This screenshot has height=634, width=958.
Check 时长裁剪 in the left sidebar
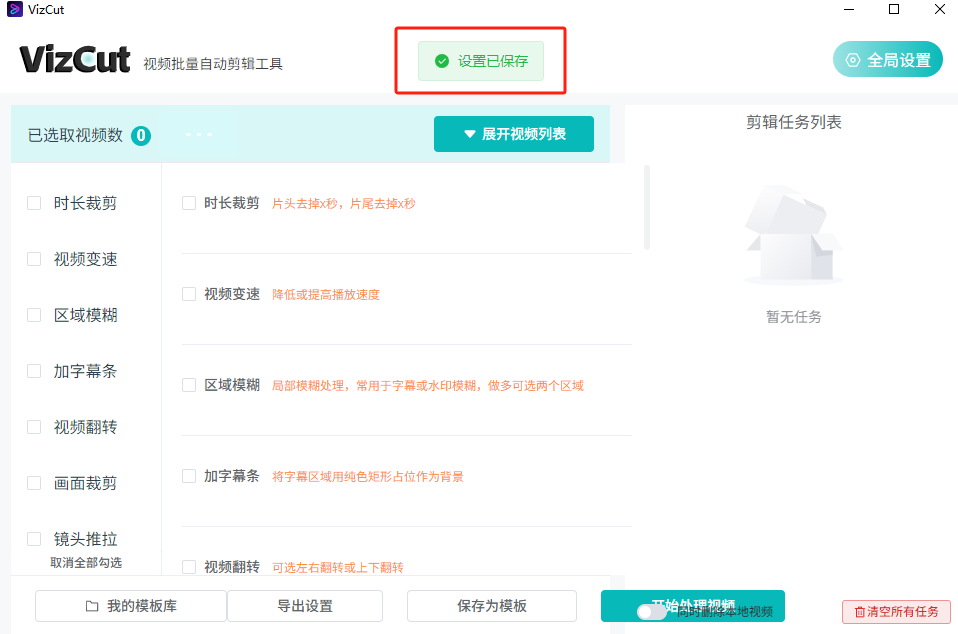(34, 203)
